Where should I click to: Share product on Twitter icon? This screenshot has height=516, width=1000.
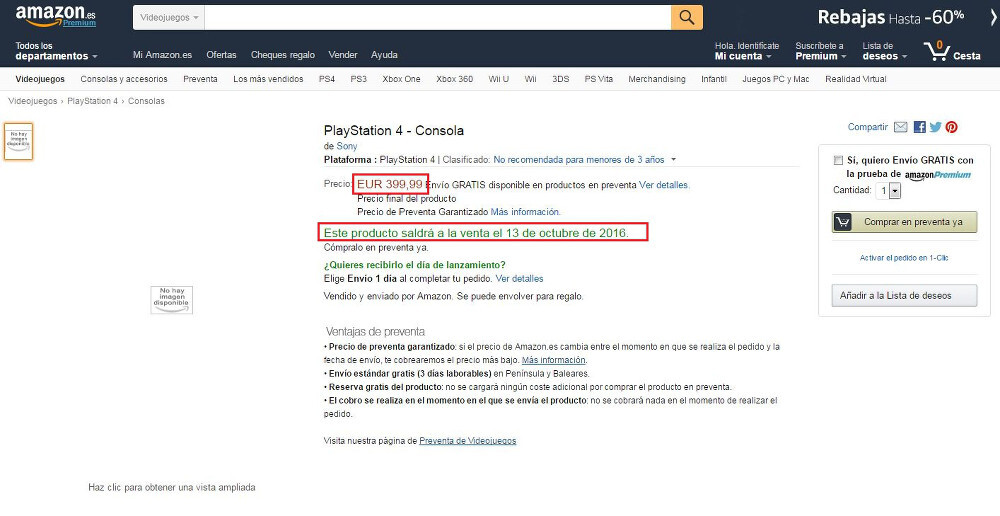[x=935, y=127]
